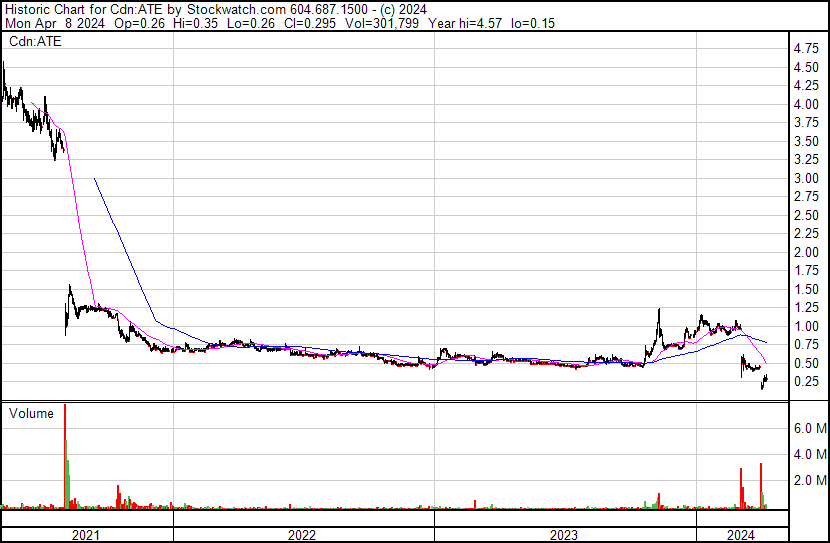Viewport: 830px width, 543px height.
Task: Click the 2023 year label on time axis
Action: (564, 535)
